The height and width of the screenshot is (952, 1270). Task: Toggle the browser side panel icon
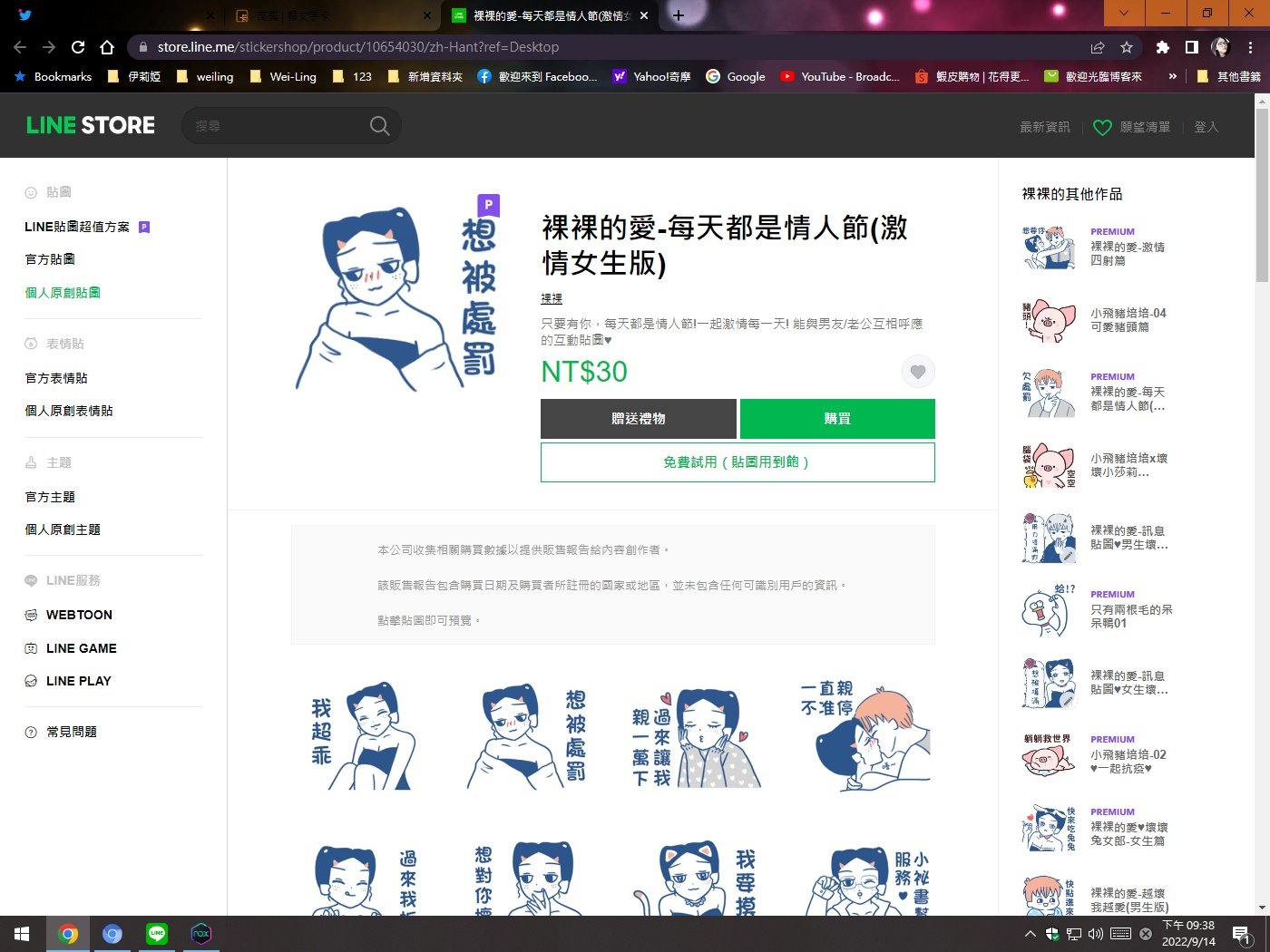(1192, 47)
